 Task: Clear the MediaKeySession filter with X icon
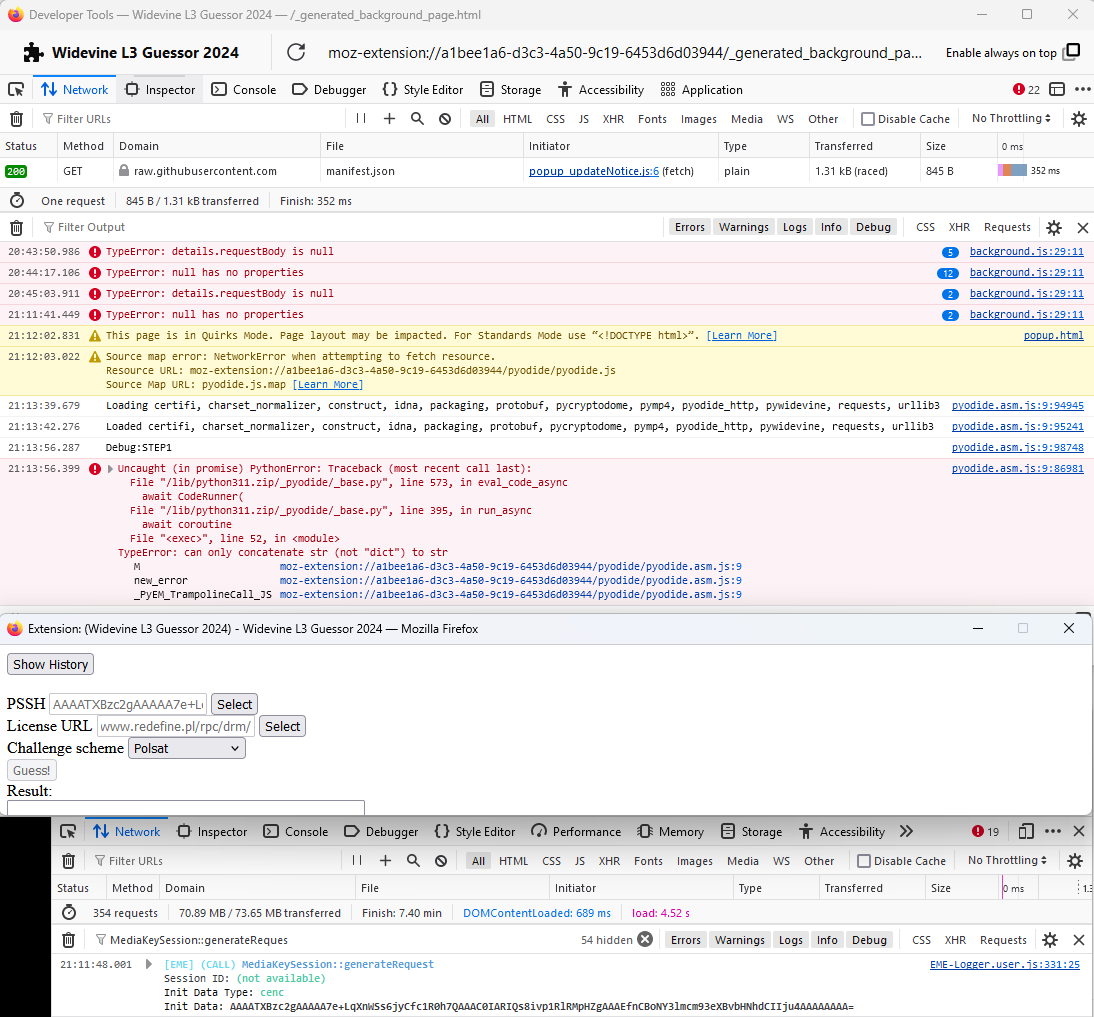click(645, 940)
